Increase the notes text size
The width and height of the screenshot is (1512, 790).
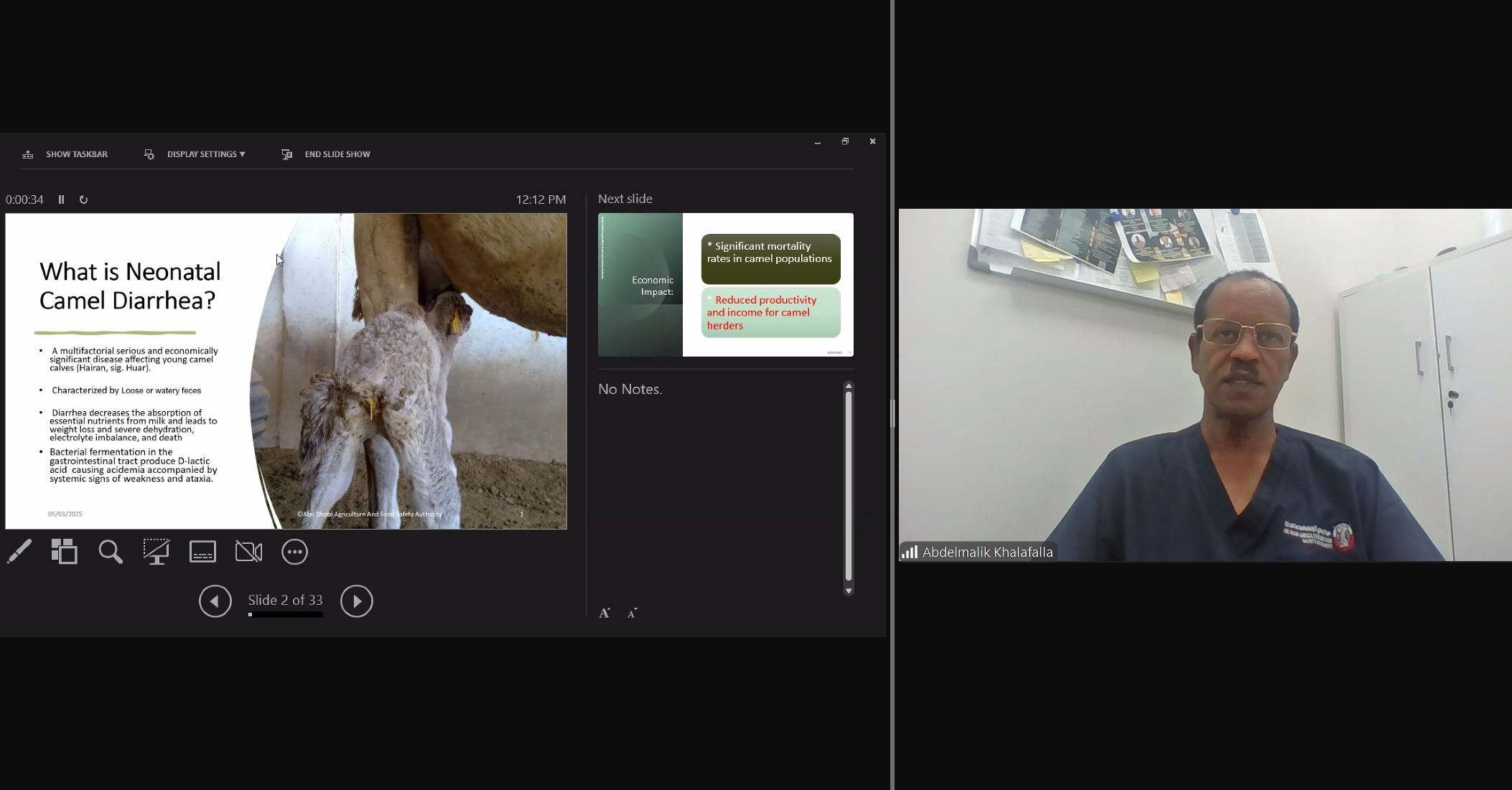tap(605, 613)
